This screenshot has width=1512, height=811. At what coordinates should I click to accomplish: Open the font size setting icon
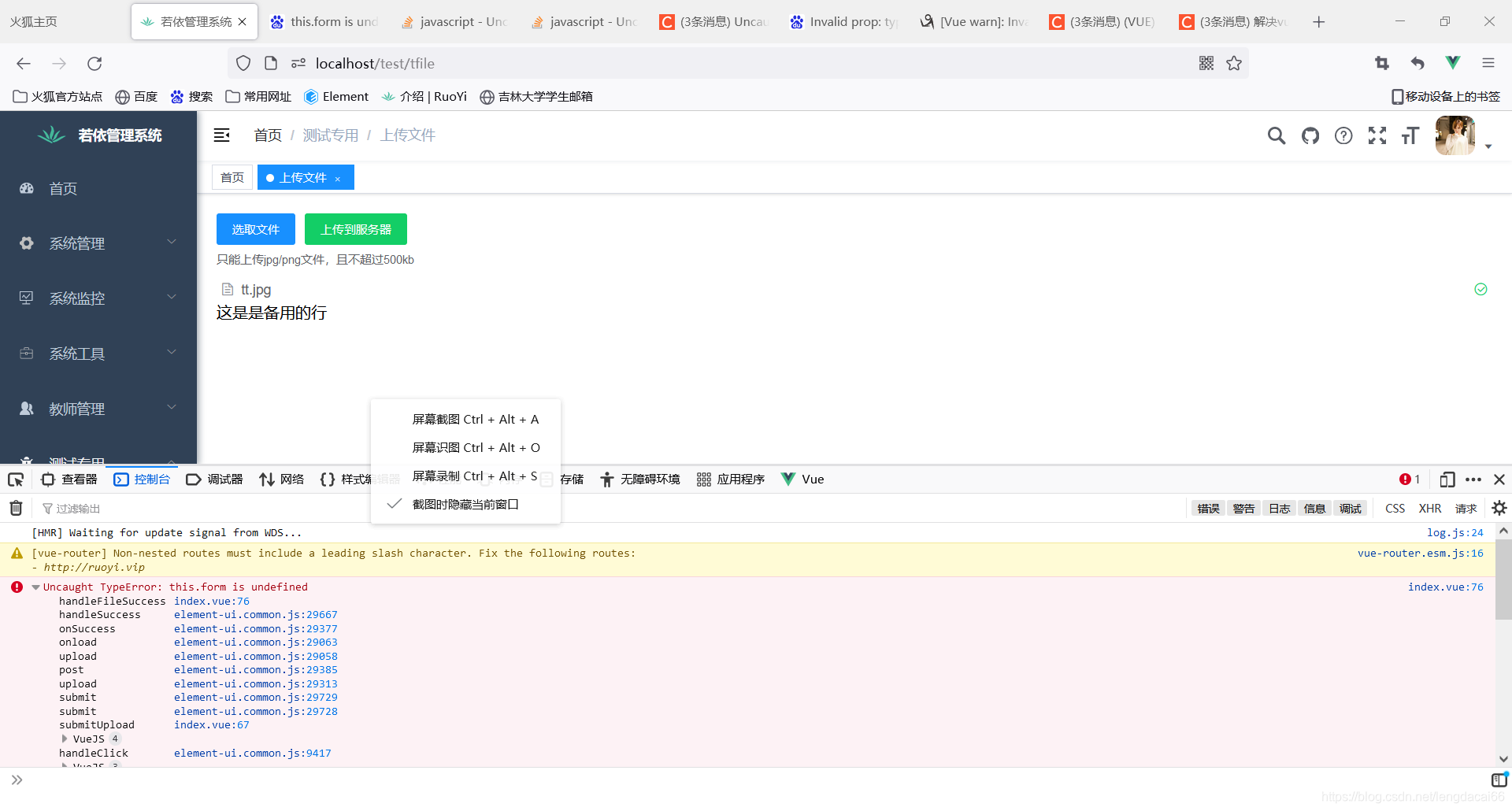tap(1410, 135)
